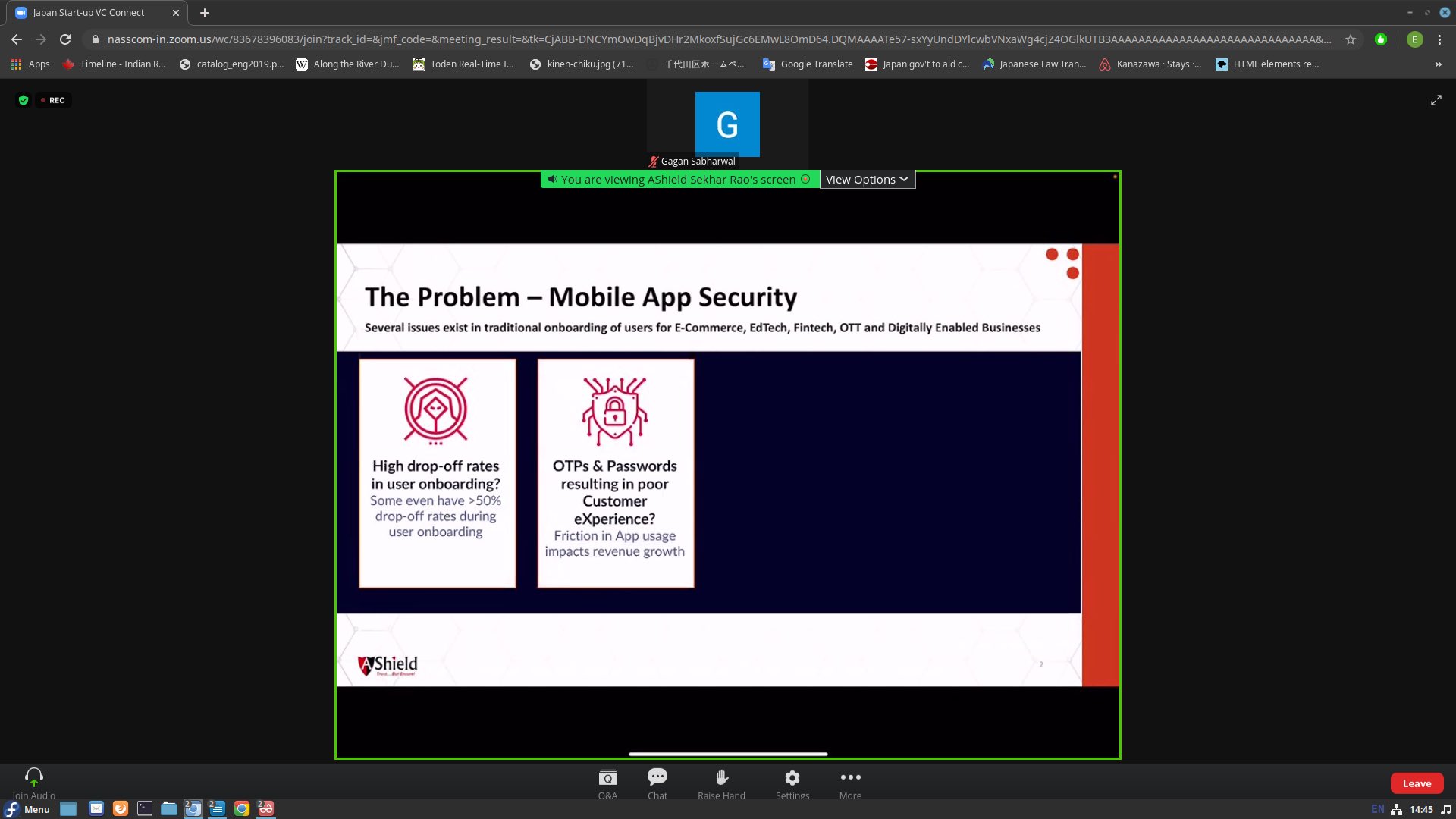Open Chrome three-dot menu
Image resolution: width=1456 pixels, height=819 pixels.
point(1439,39)
